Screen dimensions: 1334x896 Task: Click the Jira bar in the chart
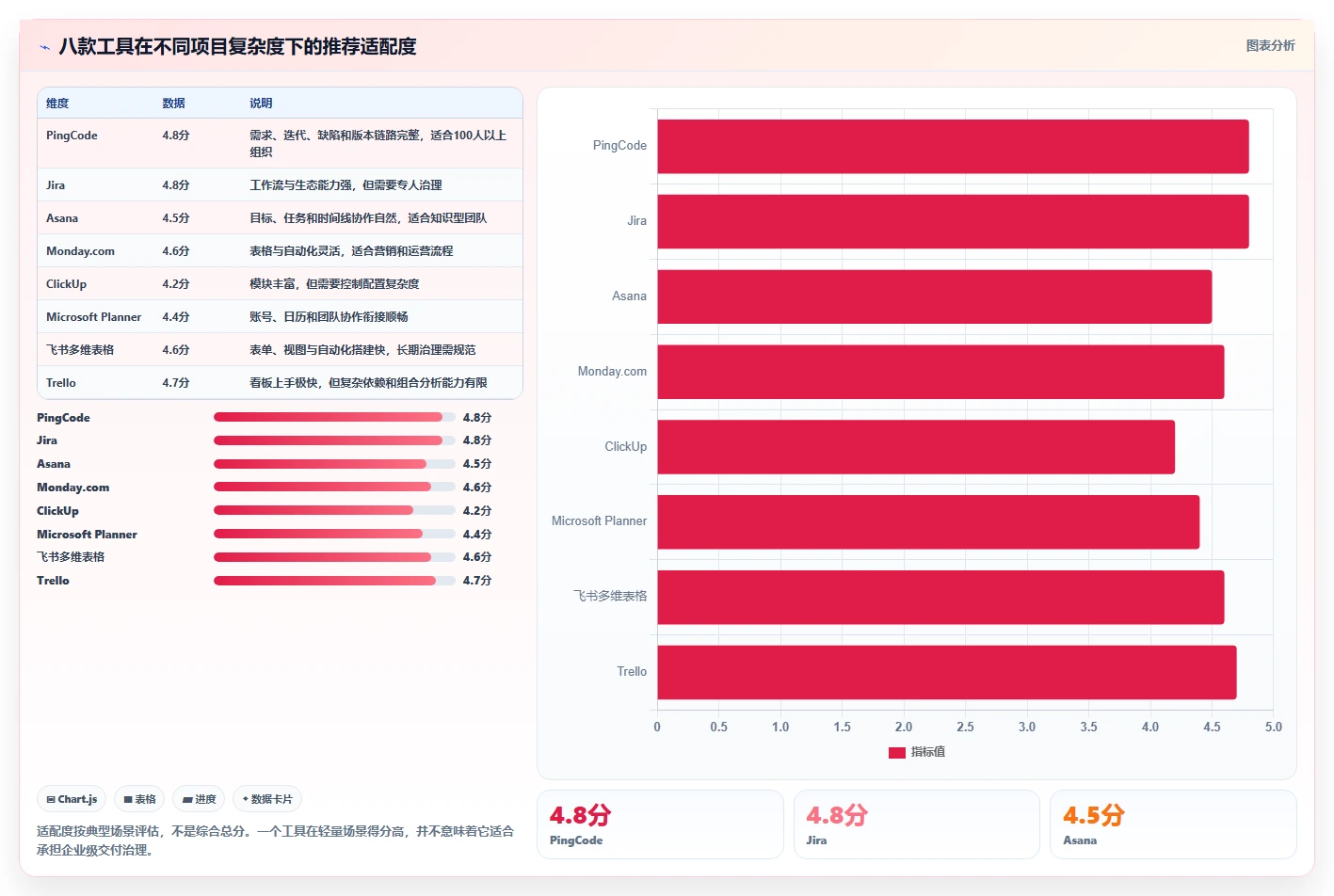pyautogui.click(x=953, y=221)
